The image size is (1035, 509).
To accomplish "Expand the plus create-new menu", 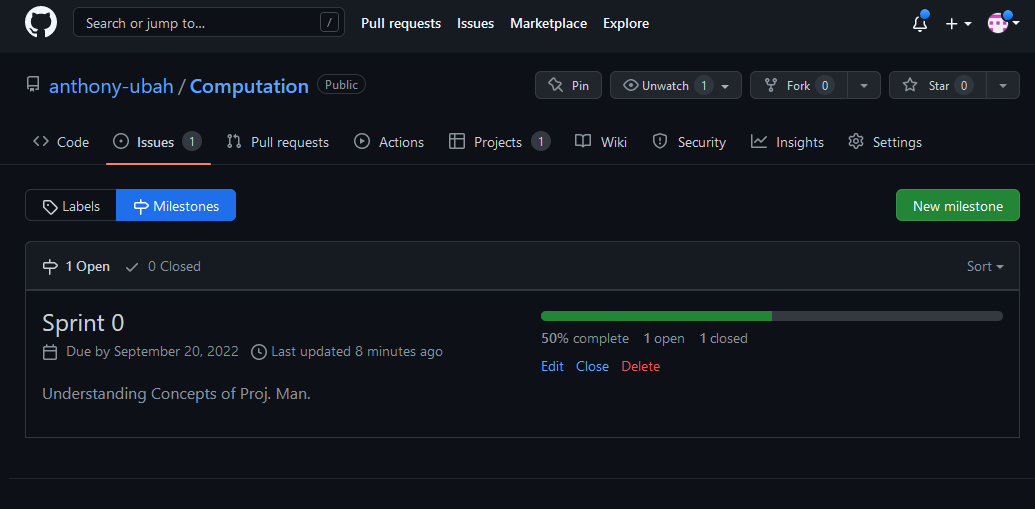I will tap(958, 24).
